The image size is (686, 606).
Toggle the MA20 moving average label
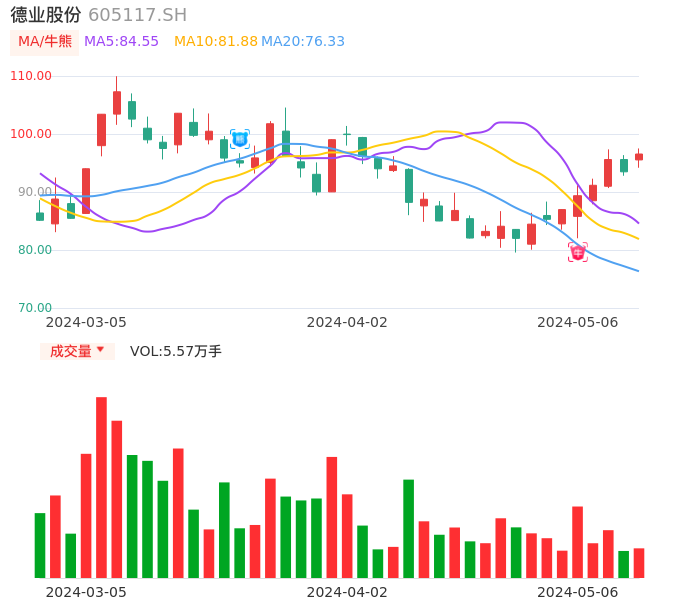click(302, 42)
